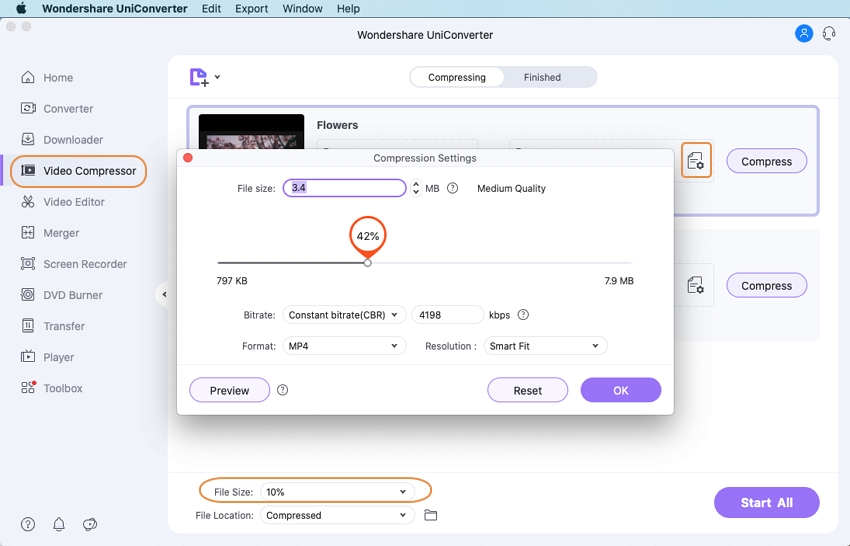The height and width of the screenshot is (546, 850).
Task: Click the add file icon
Action: 199,77
